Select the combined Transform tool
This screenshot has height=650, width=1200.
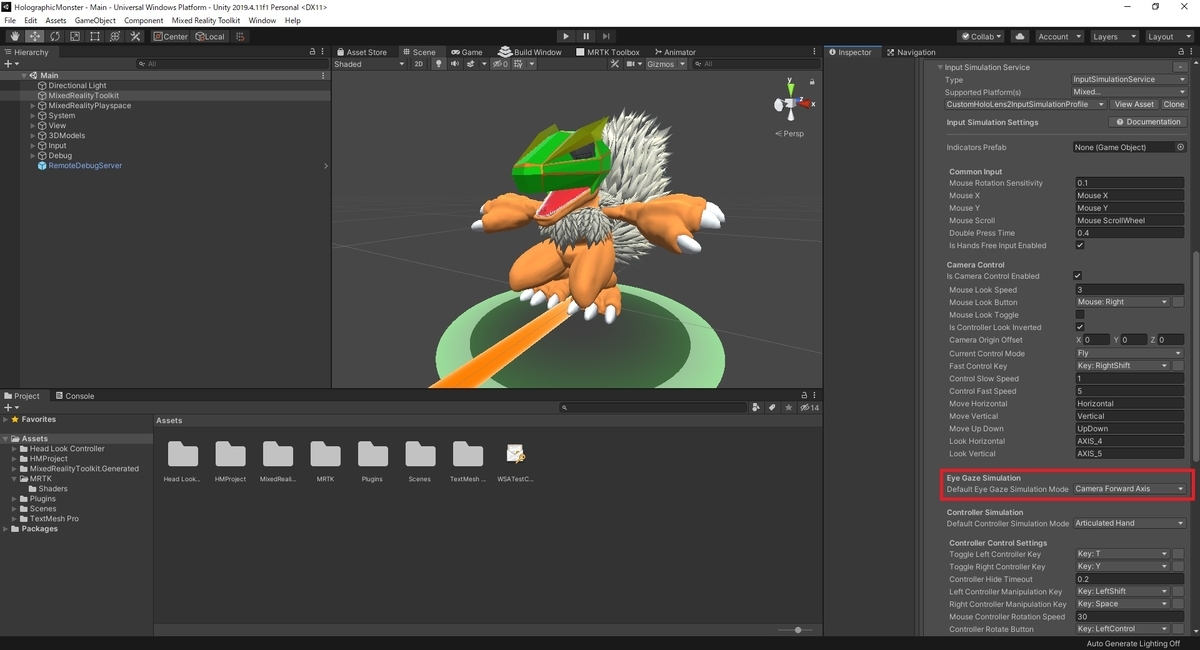coord(114,36)
